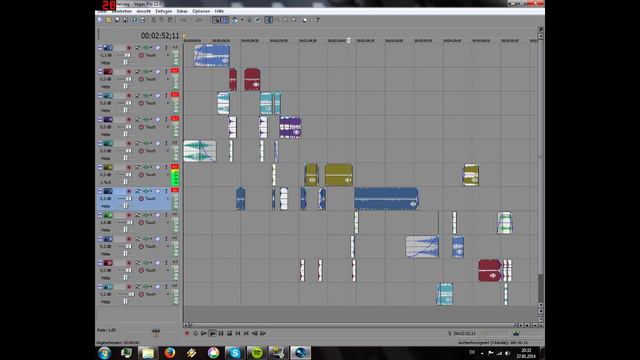Screen dimensions: 640x360
Task: Toggle invert phase on track 11
Action: click(x=138, y=287)
